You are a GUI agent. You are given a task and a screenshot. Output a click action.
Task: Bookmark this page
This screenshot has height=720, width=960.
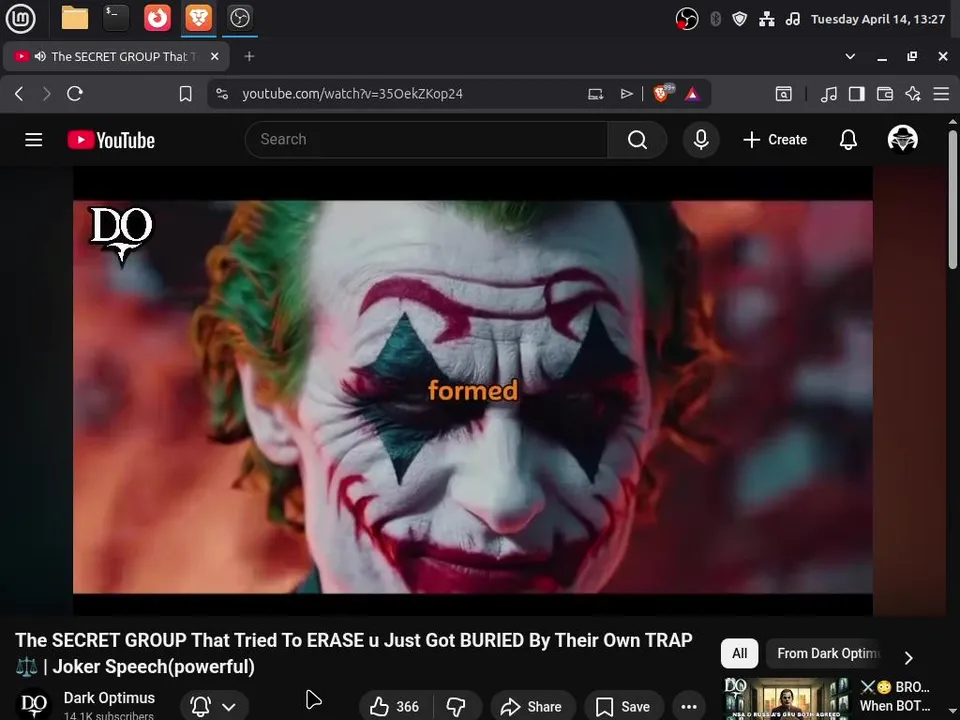[x=185, y=94]
